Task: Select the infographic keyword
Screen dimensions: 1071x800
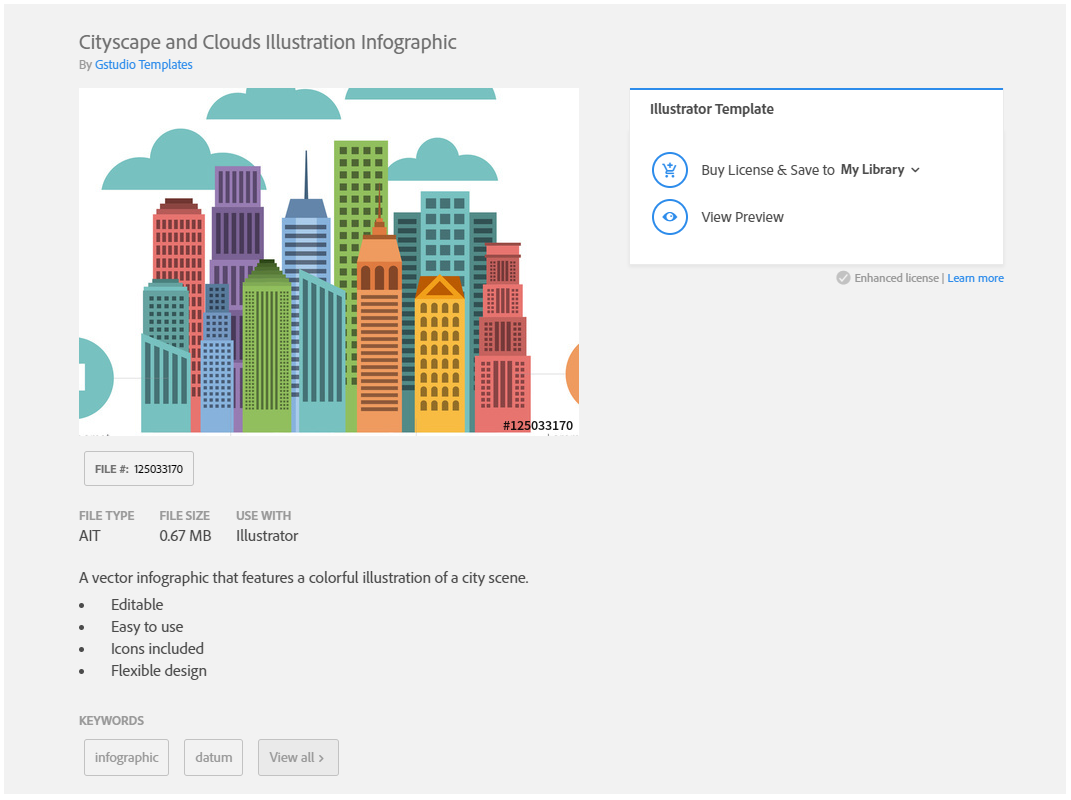Action: point(126,757)
